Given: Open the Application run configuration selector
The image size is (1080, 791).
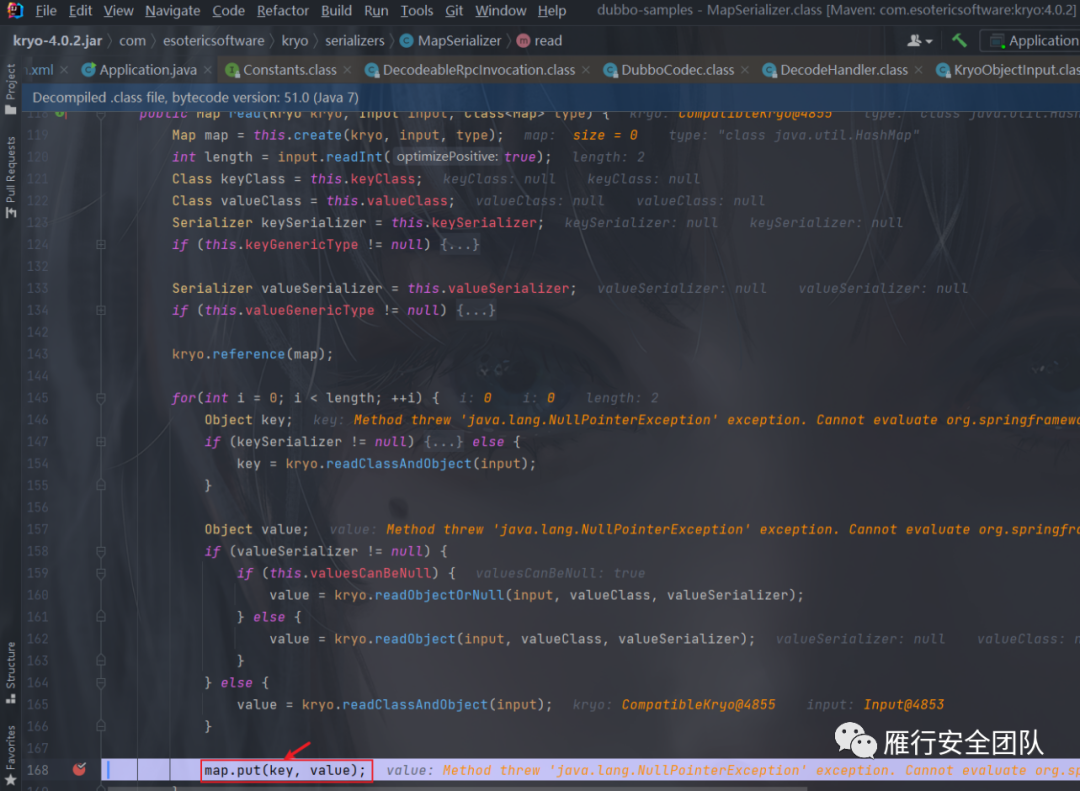Looking at the screenshot, I should click(1033, 41).
